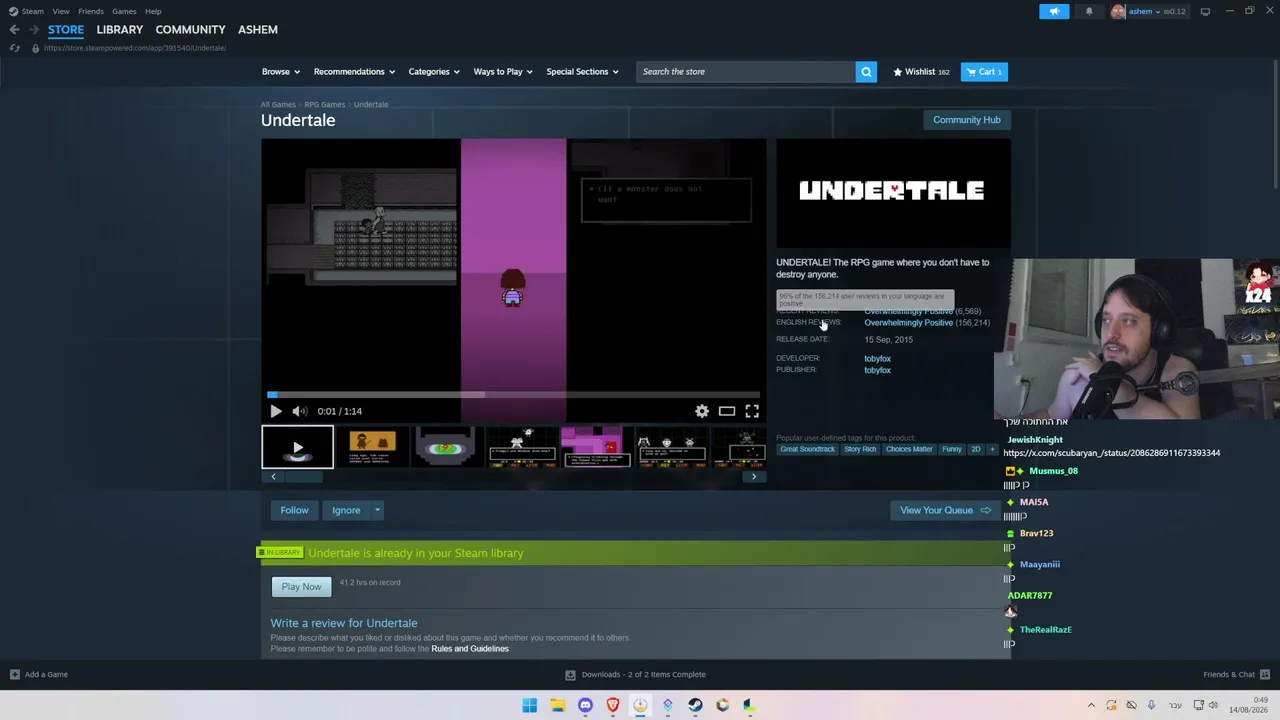Screen dimensions: 1280x720
Task: Enter fullscreen for the trailer
Action: [x=752, y=411]
